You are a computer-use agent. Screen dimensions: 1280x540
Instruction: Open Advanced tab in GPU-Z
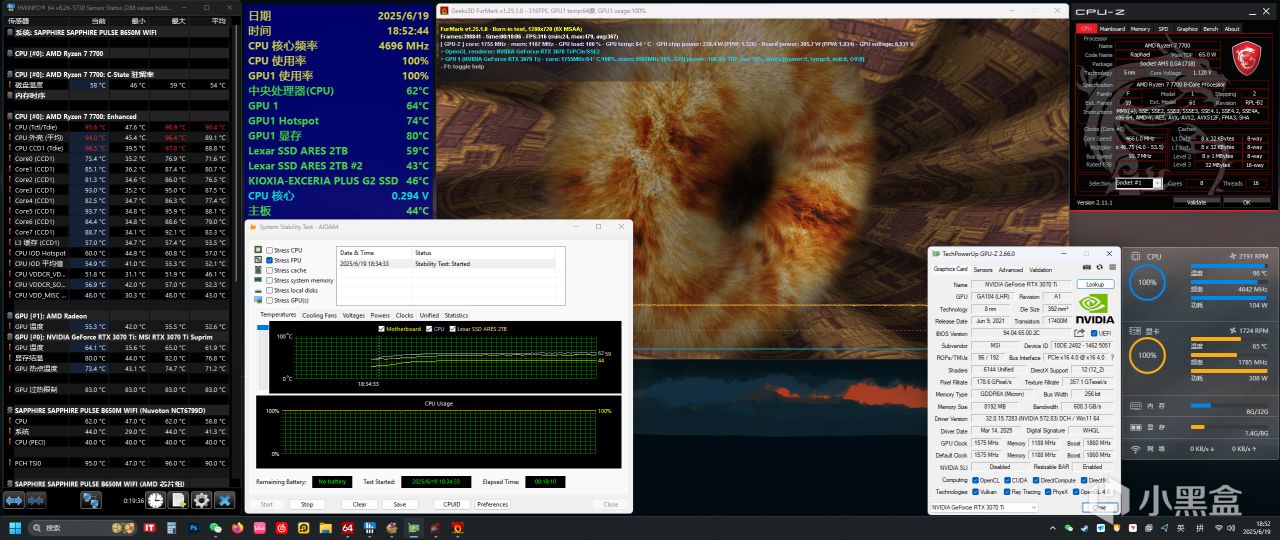[1011, 270]
